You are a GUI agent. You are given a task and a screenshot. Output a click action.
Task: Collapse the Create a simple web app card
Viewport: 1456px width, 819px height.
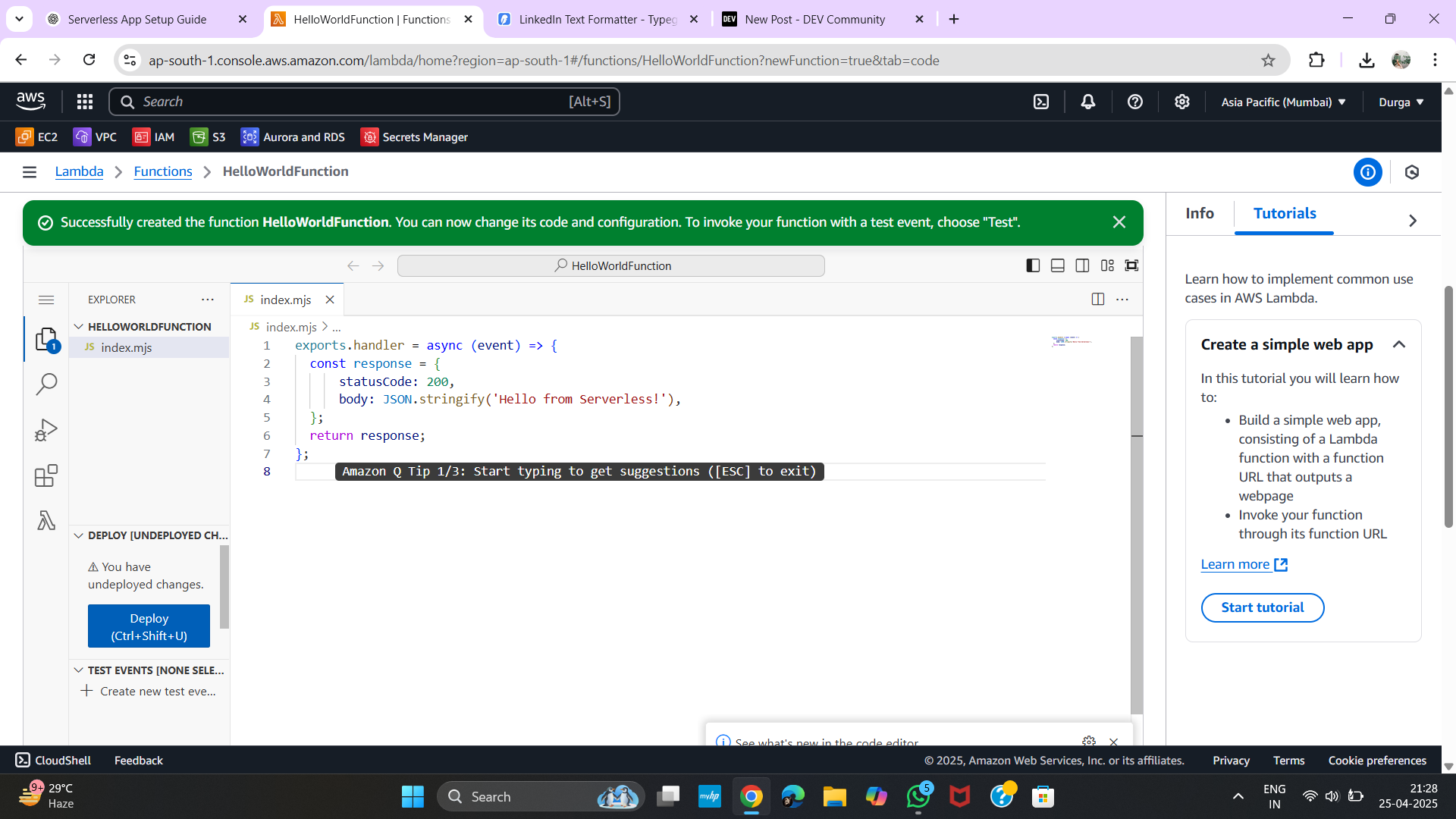tap(1399, 344)
